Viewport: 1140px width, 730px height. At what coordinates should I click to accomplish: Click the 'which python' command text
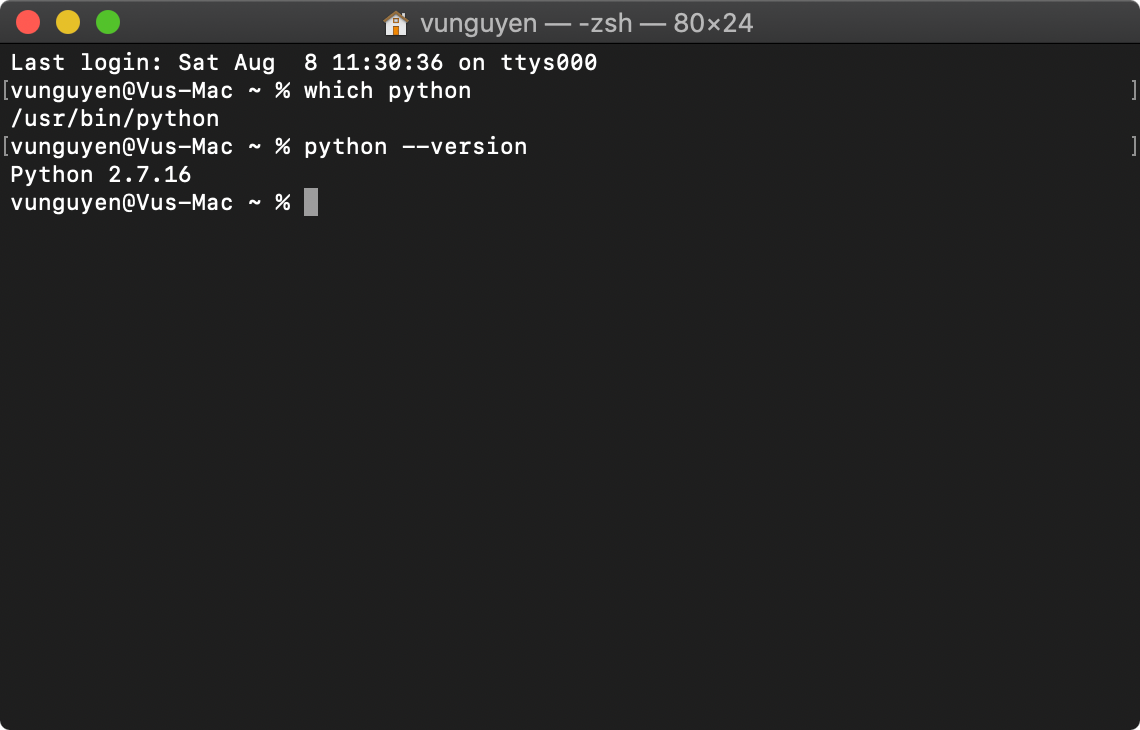[x=388, y=91]
